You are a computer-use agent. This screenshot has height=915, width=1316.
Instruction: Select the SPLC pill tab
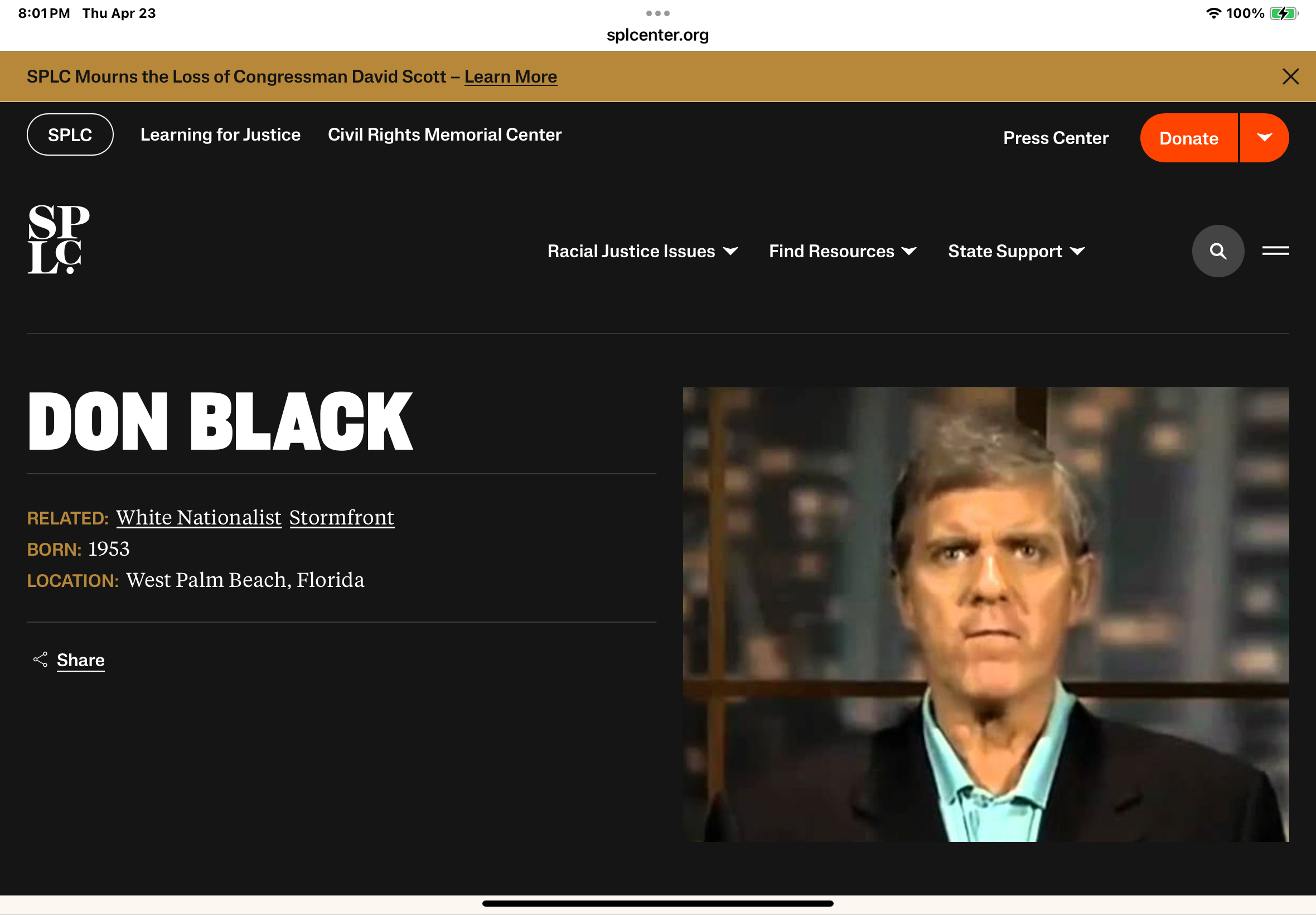point(70,134)
